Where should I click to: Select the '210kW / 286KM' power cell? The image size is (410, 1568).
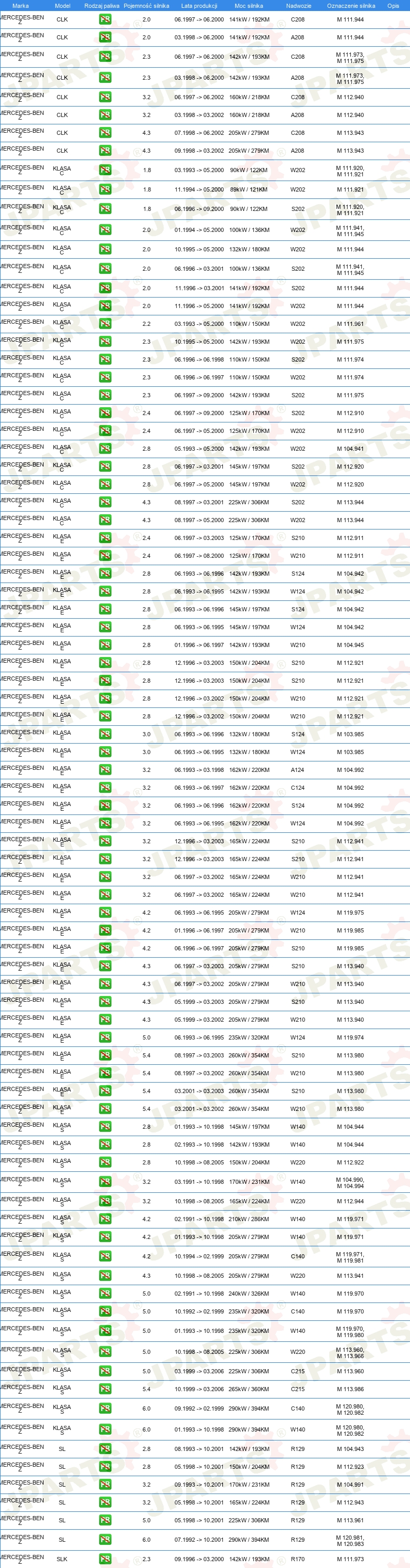pyautogui.click(x=249, y=1219)
